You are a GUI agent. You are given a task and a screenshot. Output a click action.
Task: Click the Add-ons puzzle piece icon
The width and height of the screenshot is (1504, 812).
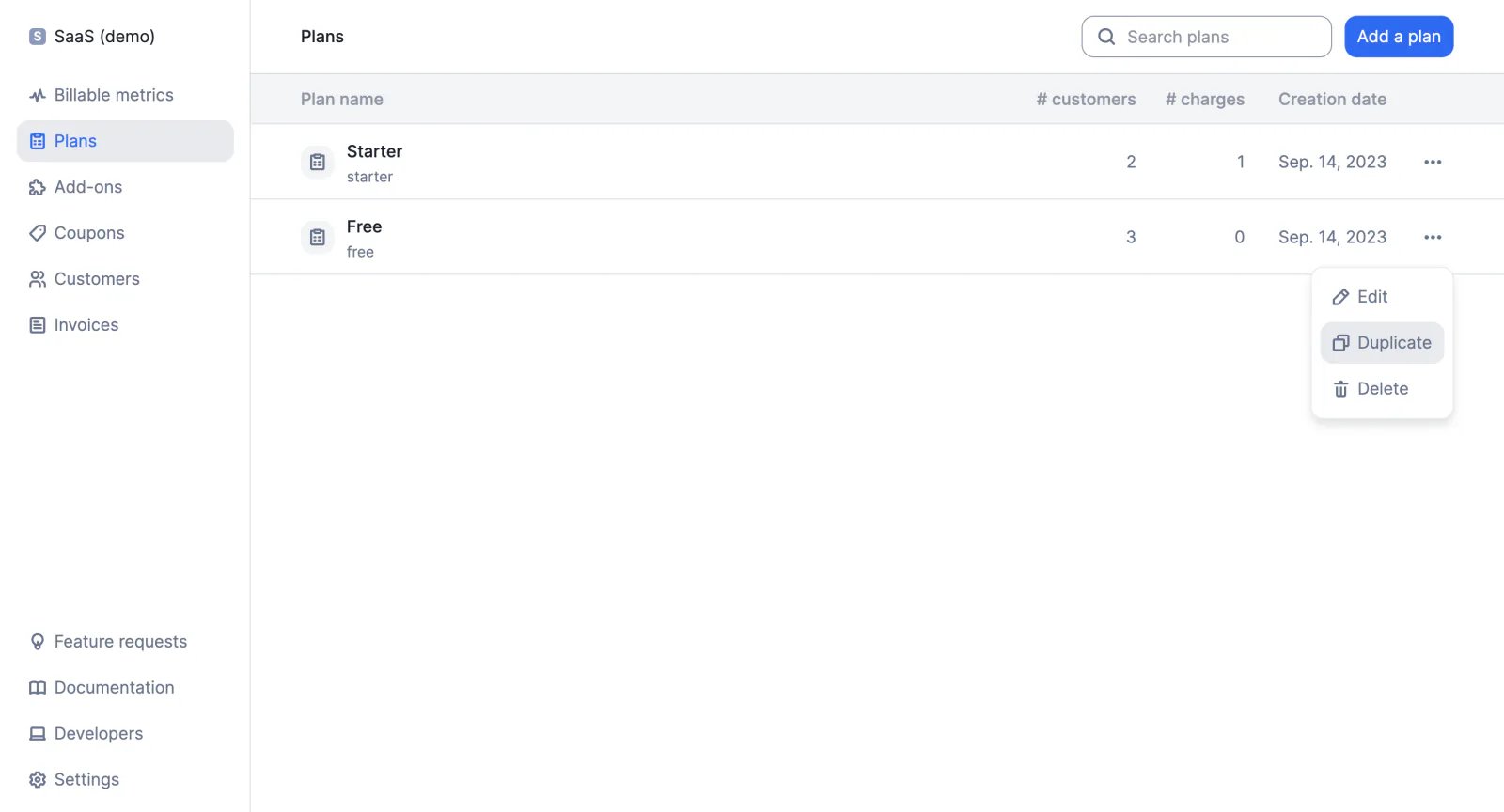click(x=38, y=187)
